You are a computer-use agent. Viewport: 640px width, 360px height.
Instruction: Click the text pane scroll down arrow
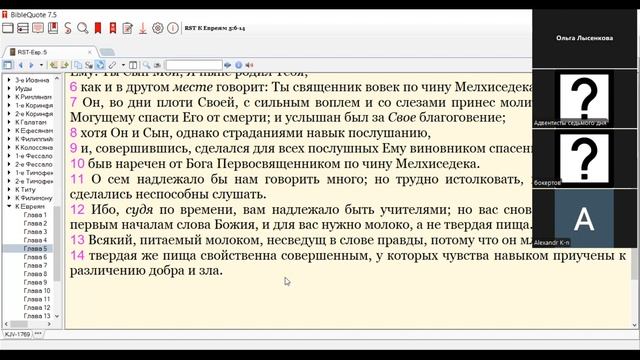(635, 325)
